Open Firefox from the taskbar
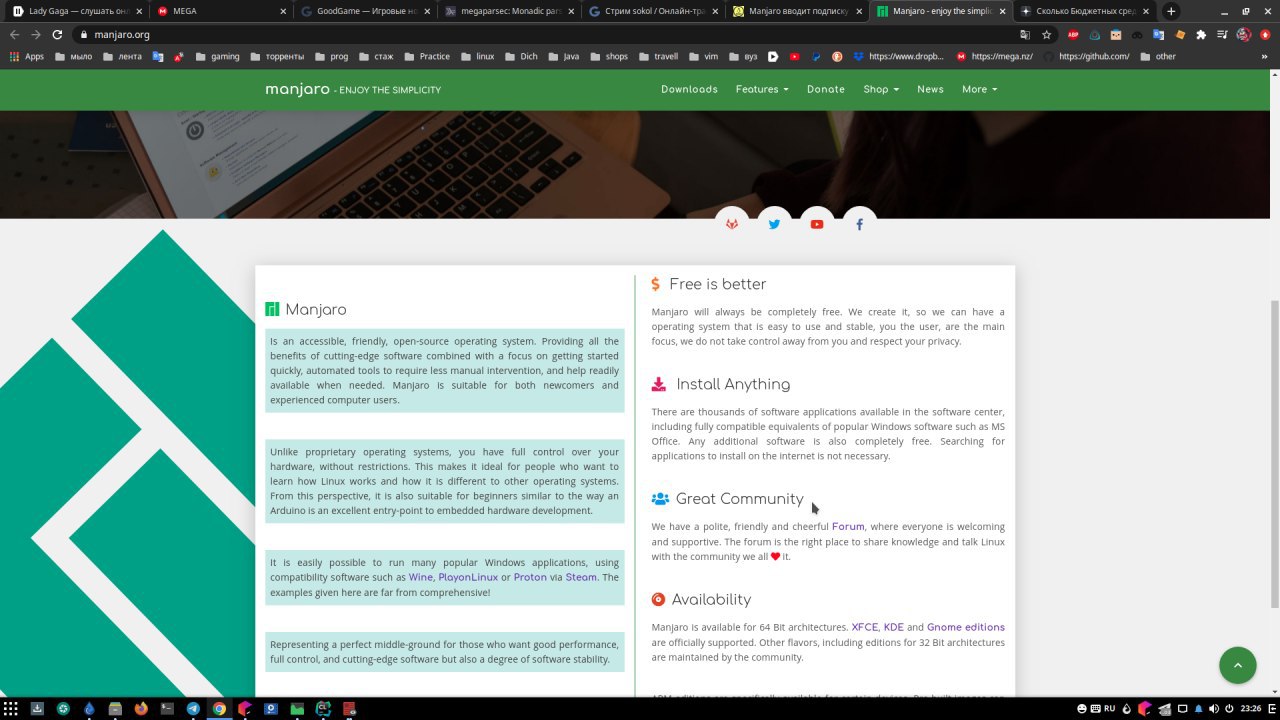 141,709
